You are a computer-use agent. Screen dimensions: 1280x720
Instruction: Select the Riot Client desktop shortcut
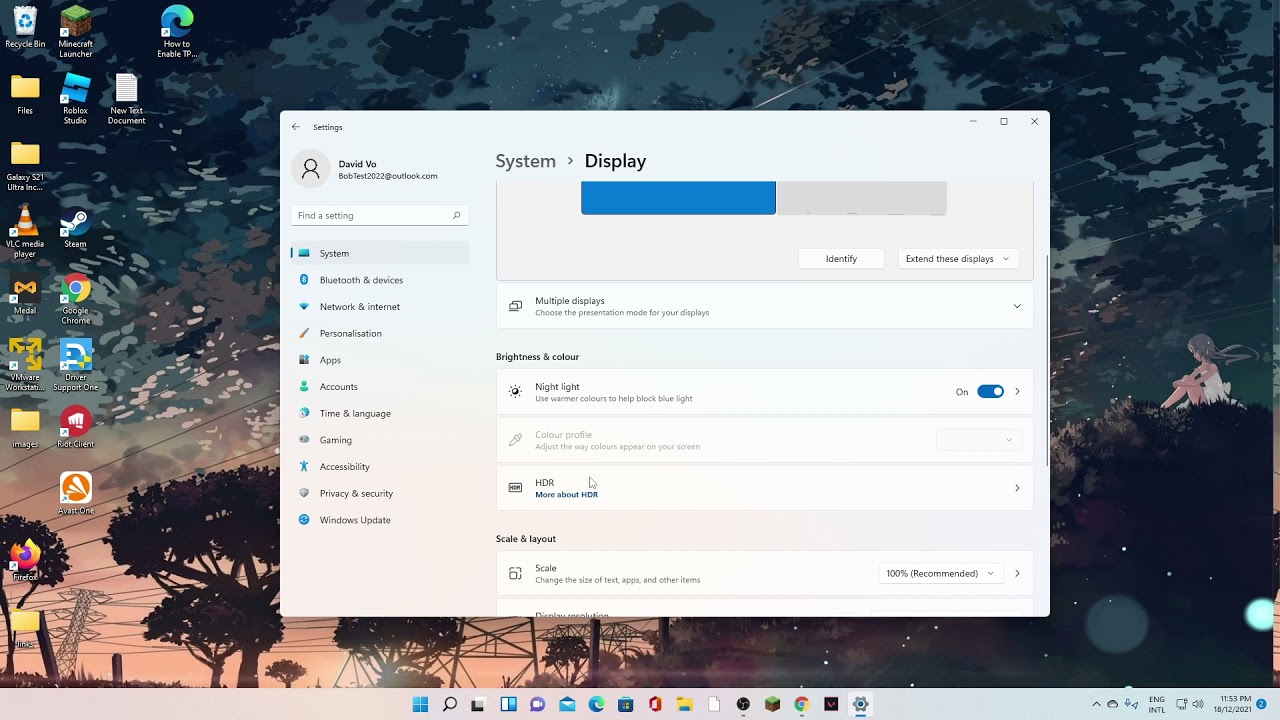pyautogui.click(x=75, y=428)
